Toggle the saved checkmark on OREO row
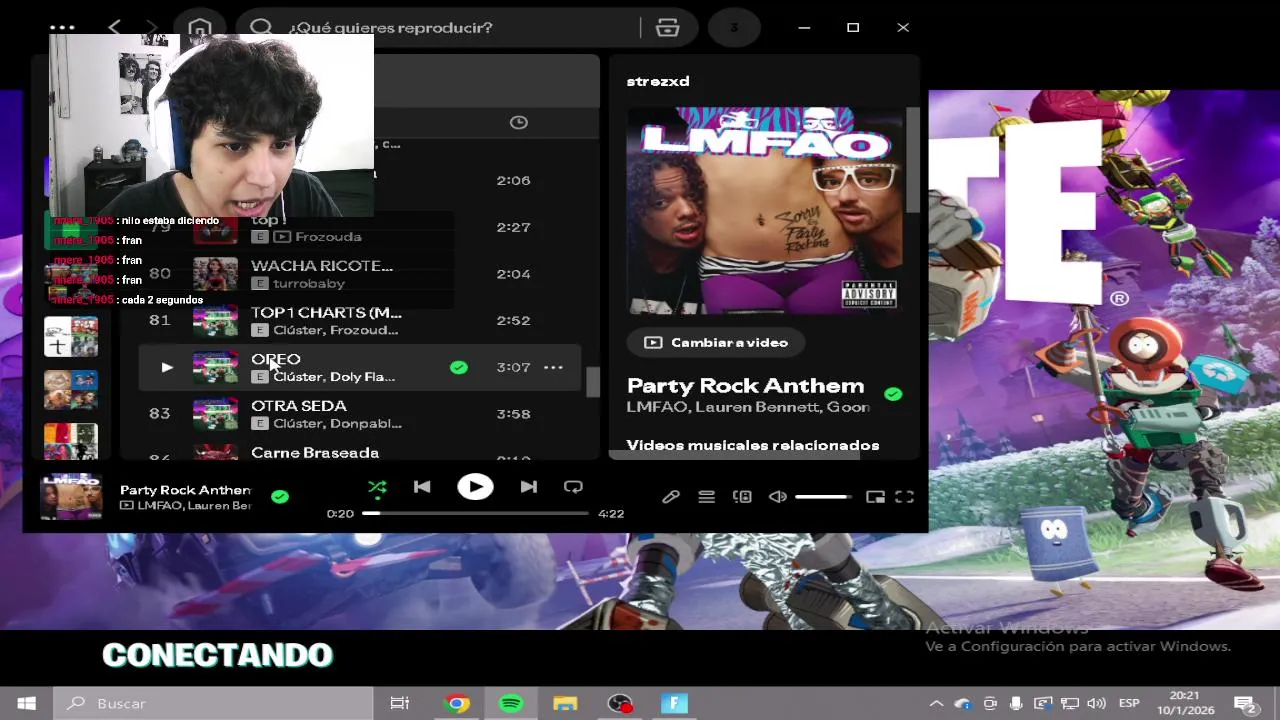Image resolution: width=1280 pixels, height=720 pixels. coord(458,367)
